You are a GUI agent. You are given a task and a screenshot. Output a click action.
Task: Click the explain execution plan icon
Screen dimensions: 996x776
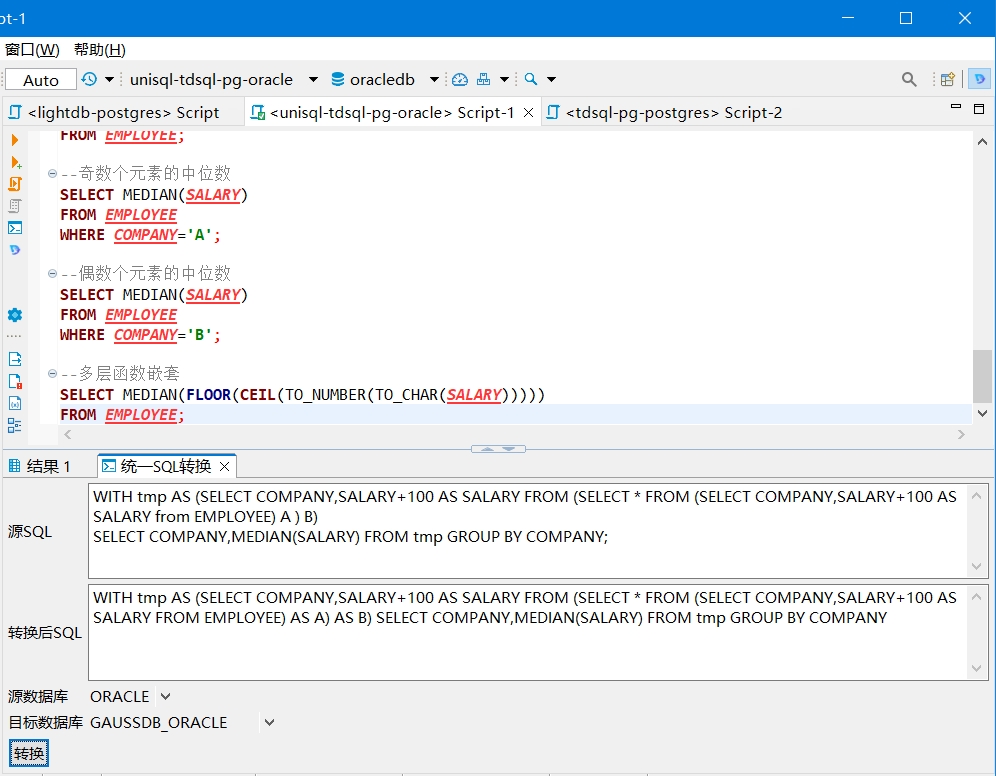point(15,206)
